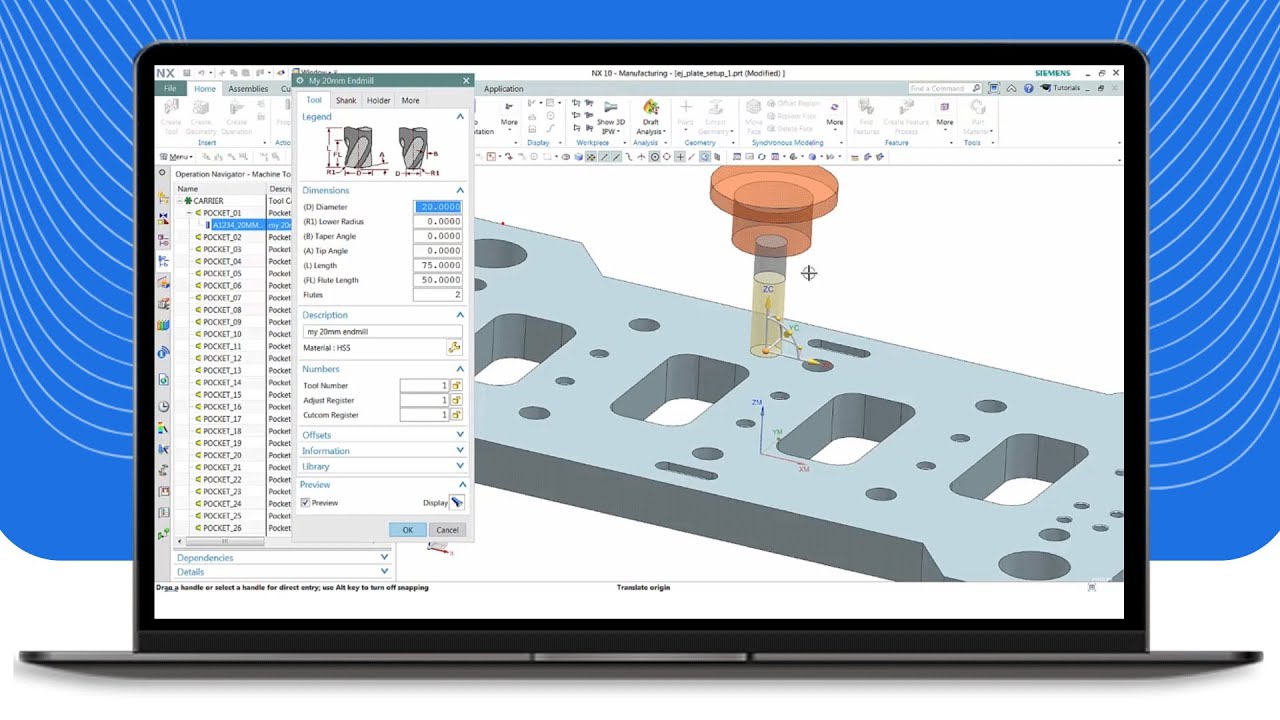Screen dimensions: 1280x720
Task: Click the Cancel button
Action: click(x=447, y=530)
